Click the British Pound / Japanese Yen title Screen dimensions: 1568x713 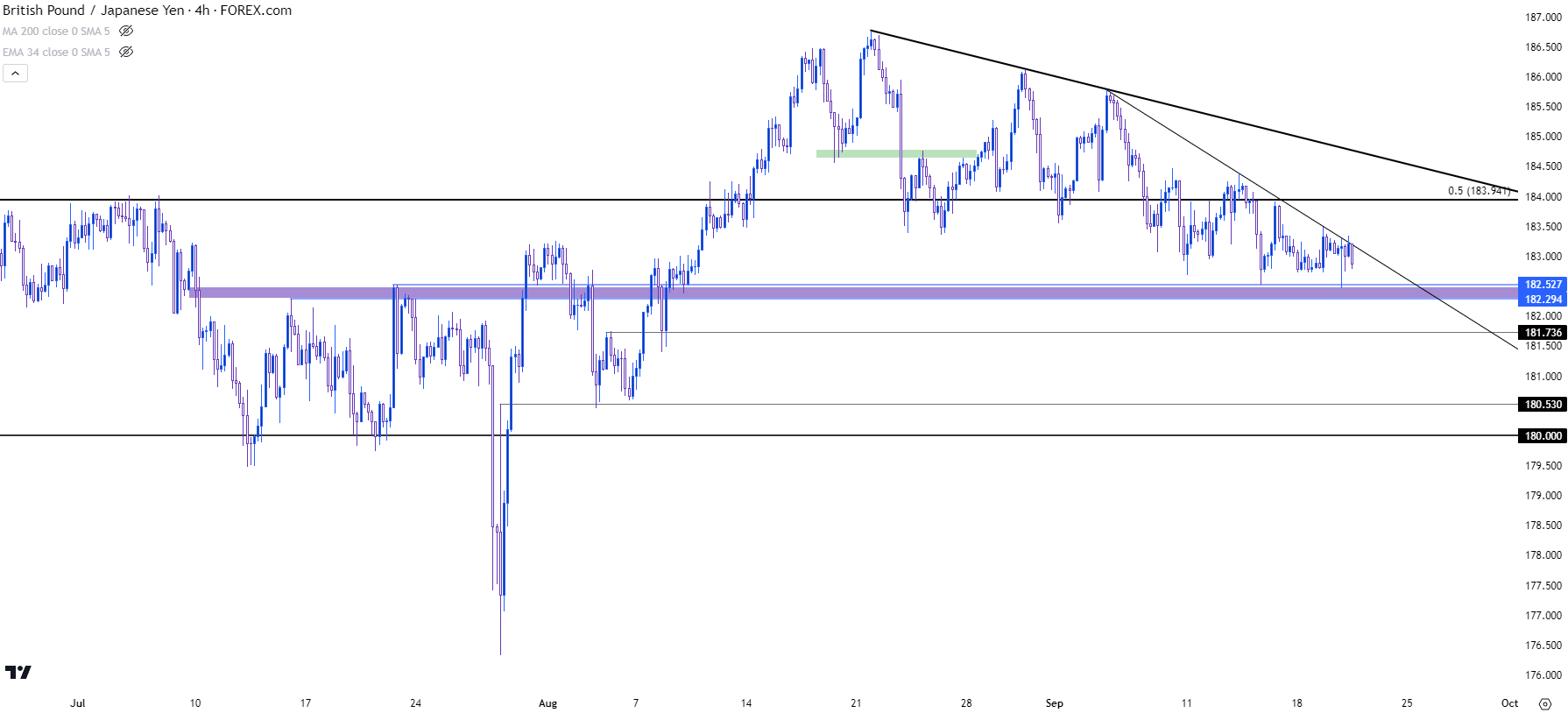pyautogui.click(x=94, y=11)
